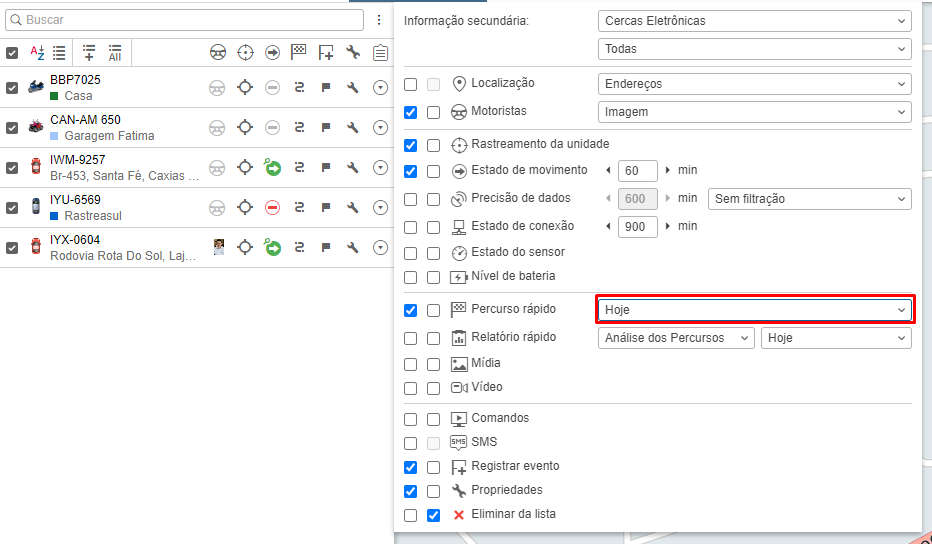Open additional menu arrow for IYX-0604

coord(380,248)
